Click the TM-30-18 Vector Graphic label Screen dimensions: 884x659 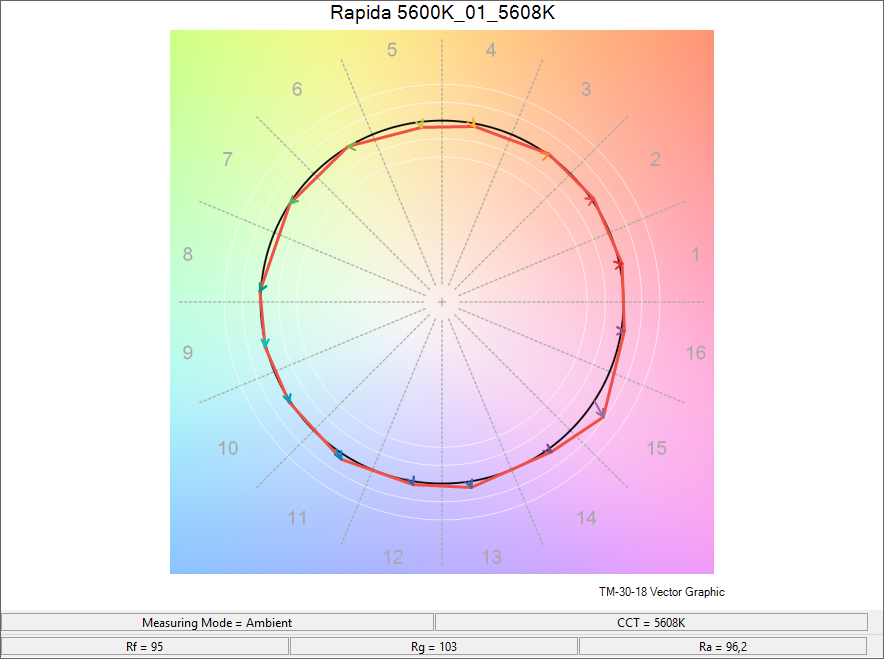(x=661, y=592)
